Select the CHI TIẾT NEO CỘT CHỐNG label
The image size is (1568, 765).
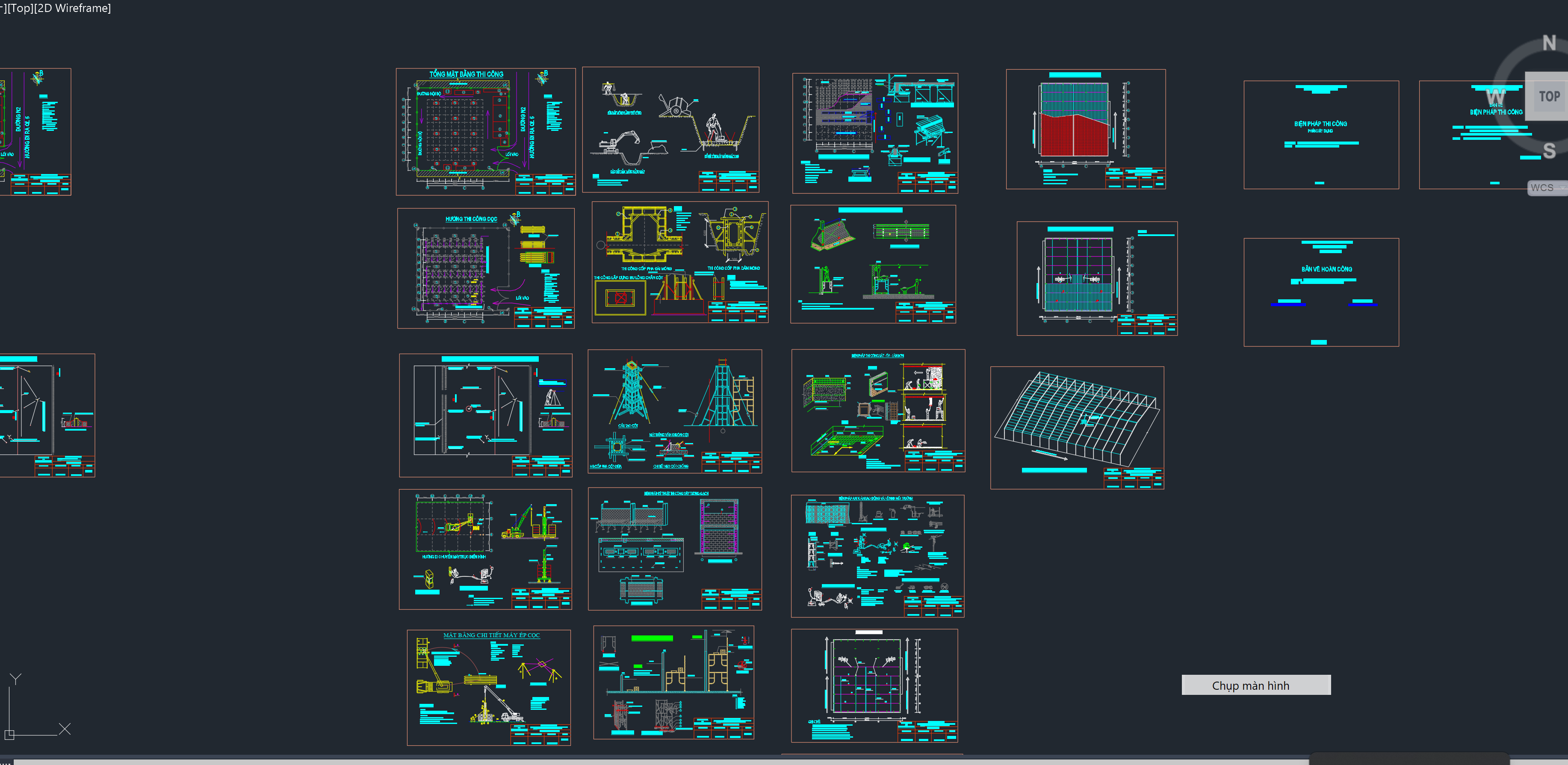(x=670, y=466)
